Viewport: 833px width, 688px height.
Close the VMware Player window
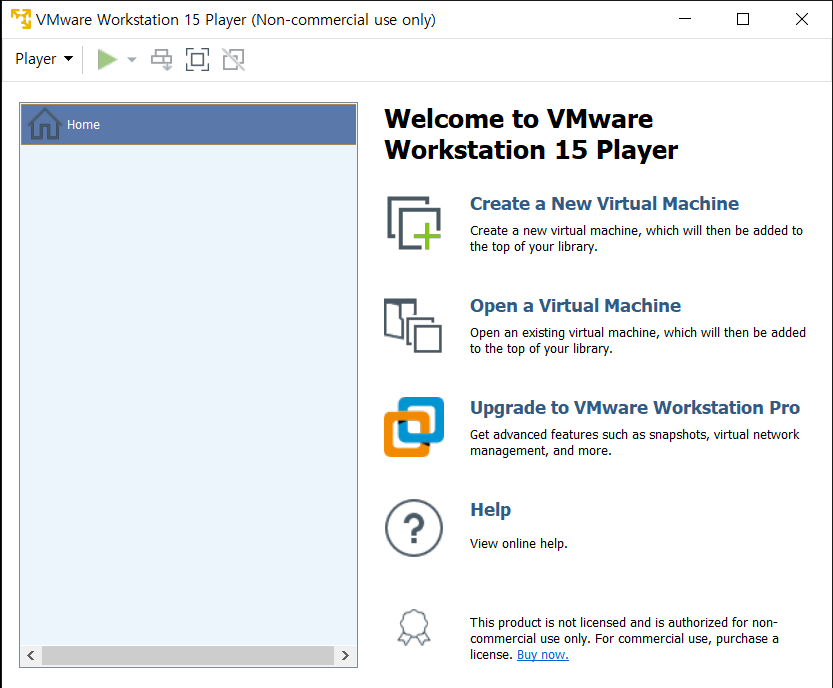coord(802,19)
